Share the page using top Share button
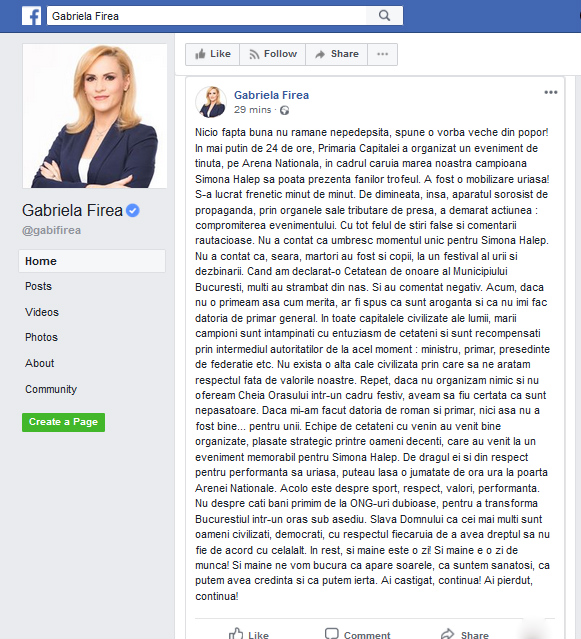581x639 pixels. pos(337,54)
